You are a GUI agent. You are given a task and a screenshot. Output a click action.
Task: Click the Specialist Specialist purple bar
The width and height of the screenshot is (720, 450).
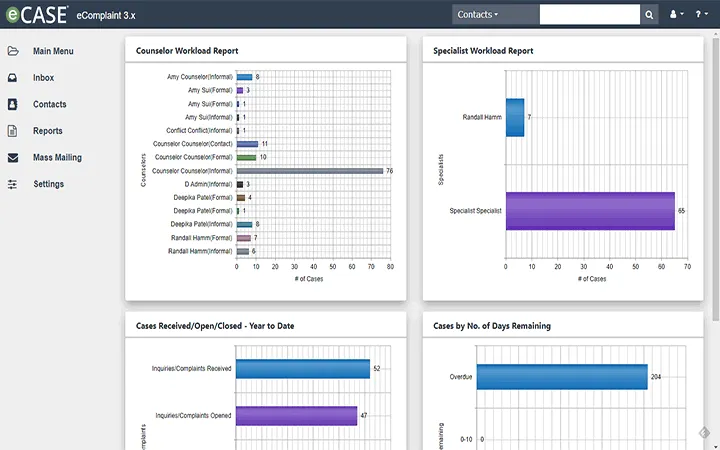(x=590, y=211)
